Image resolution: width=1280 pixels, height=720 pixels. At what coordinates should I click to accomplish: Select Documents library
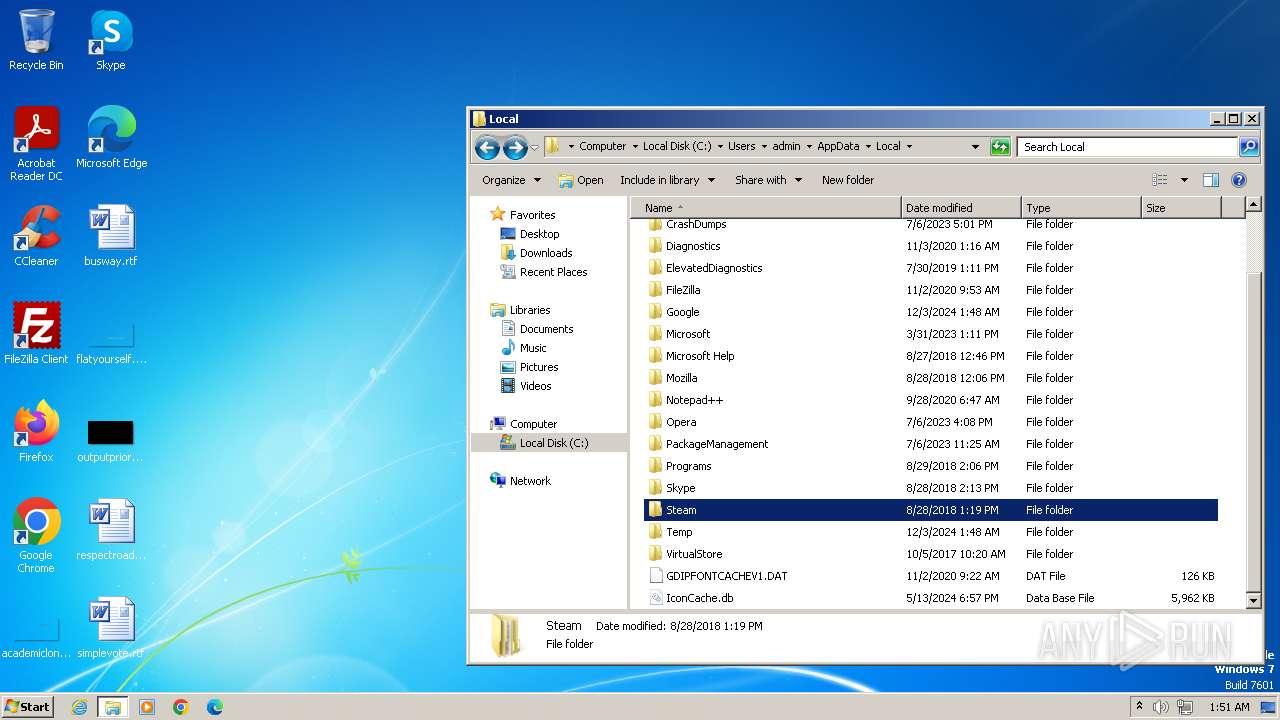click(x=546, y=329)
